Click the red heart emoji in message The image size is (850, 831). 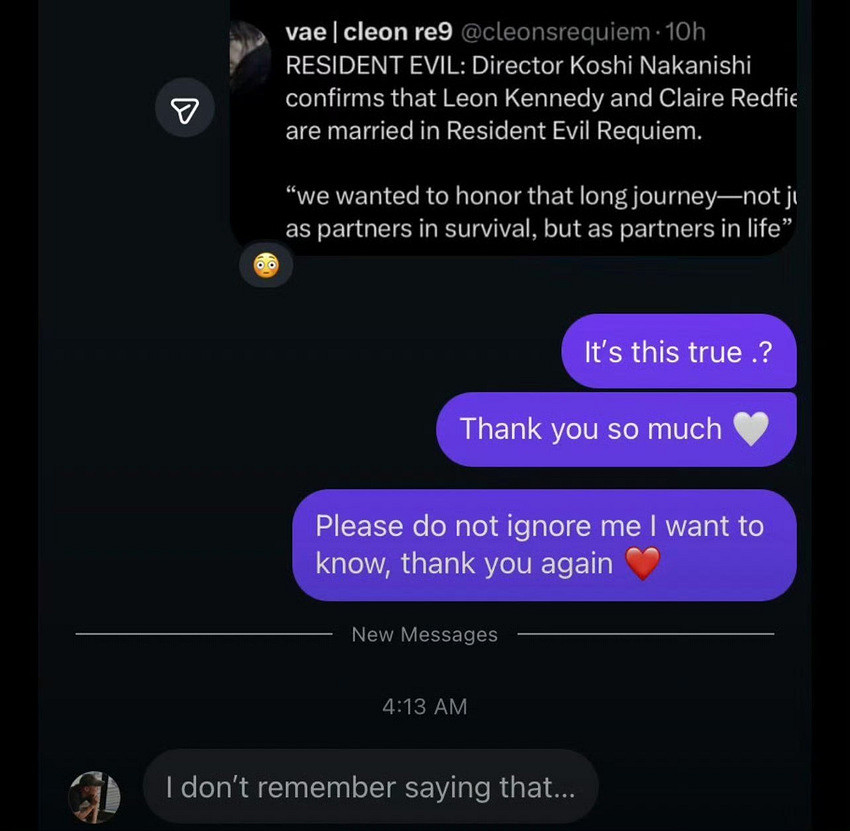coord(643,564)
